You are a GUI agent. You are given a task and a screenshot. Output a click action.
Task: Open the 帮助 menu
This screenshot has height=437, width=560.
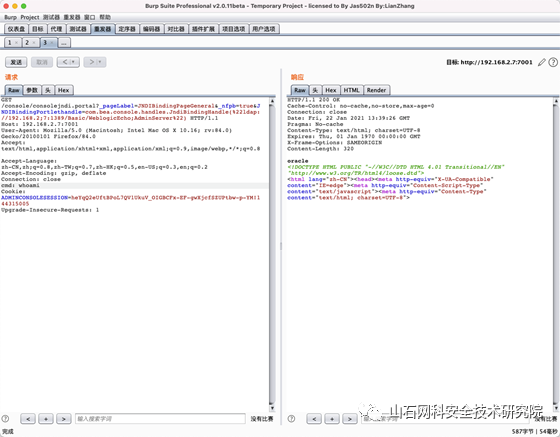(105, 17)
